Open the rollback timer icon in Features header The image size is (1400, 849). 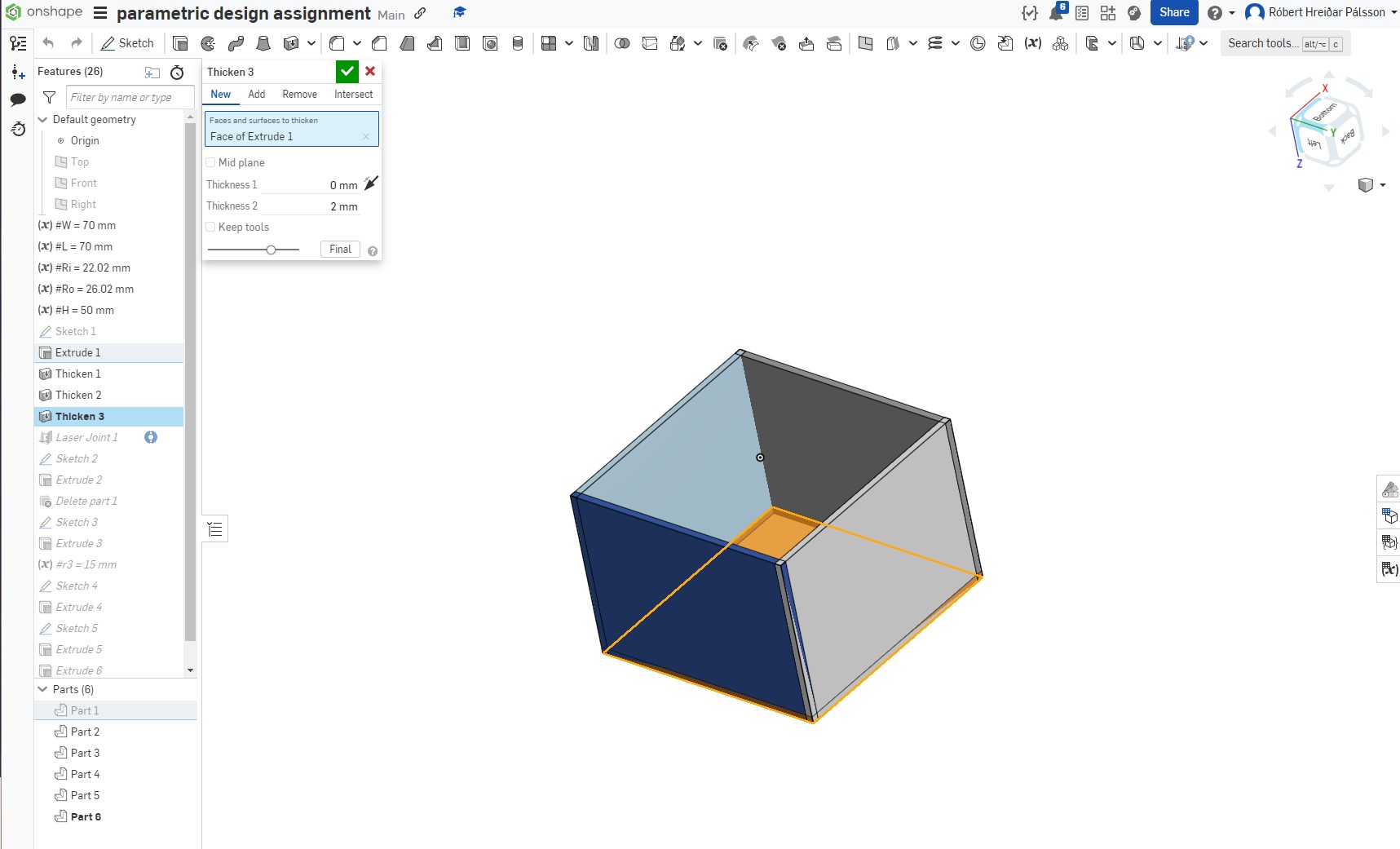(177, 73)
